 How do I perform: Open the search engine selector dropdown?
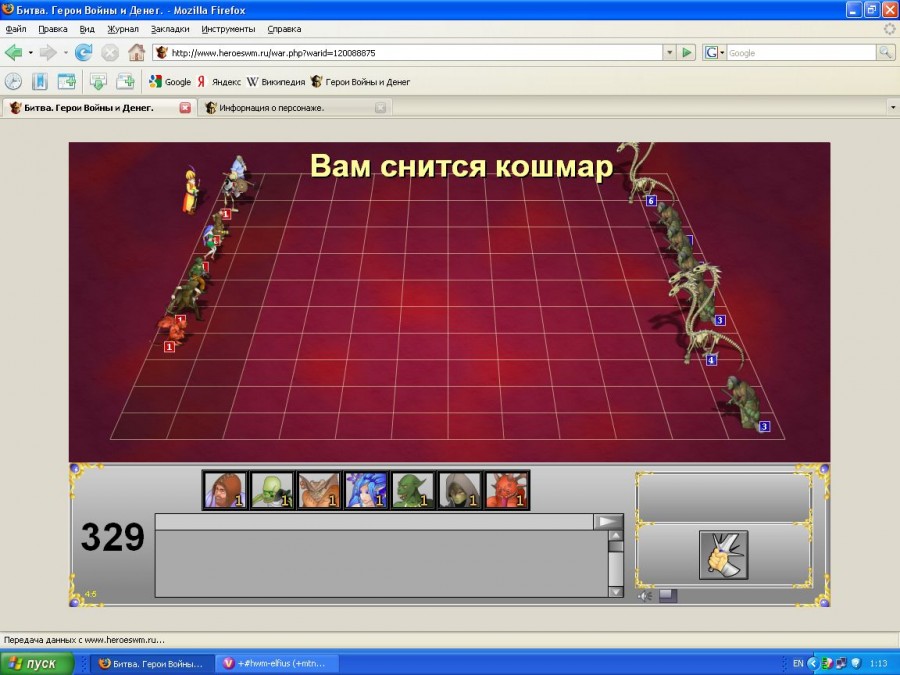(x=715, y=53)
